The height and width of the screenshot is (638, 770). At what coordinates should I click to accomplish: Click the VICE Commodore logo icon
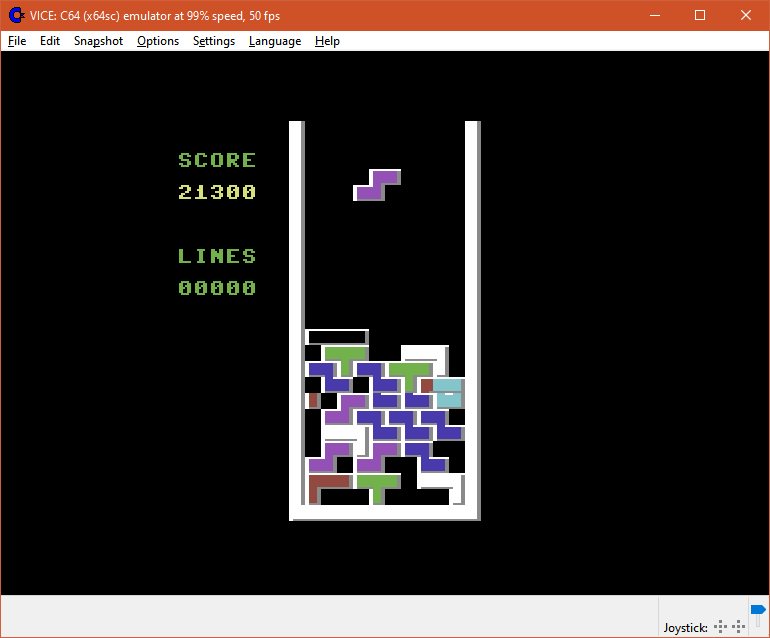click(17, 16)
